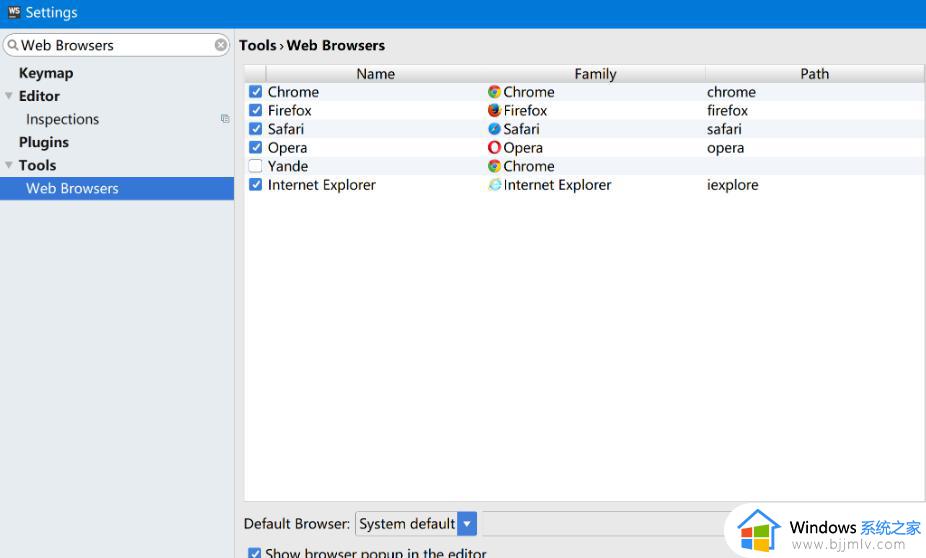926x558 pixels.
Task: Click the Safari compass icon
Action: (x=494, y=129)
